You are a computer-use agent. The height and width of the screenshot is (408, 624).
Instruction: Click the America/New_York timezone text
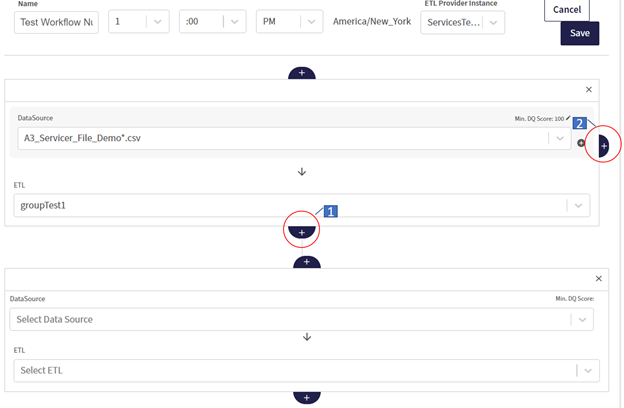(372, 21)
